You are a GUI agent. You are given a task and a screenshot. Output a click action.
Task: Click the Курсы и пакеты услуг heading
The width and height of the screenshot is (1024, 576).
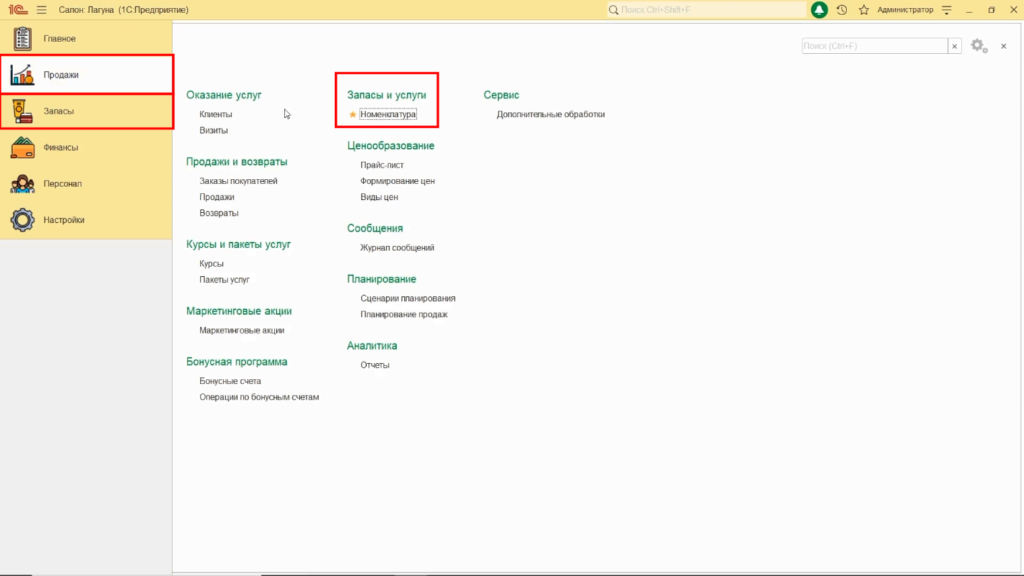[x=238, y=245]
